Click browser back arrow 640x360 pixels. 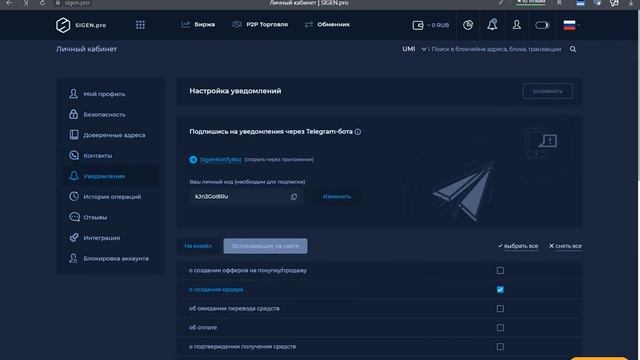pyautogui.click(x=9, y=3)
